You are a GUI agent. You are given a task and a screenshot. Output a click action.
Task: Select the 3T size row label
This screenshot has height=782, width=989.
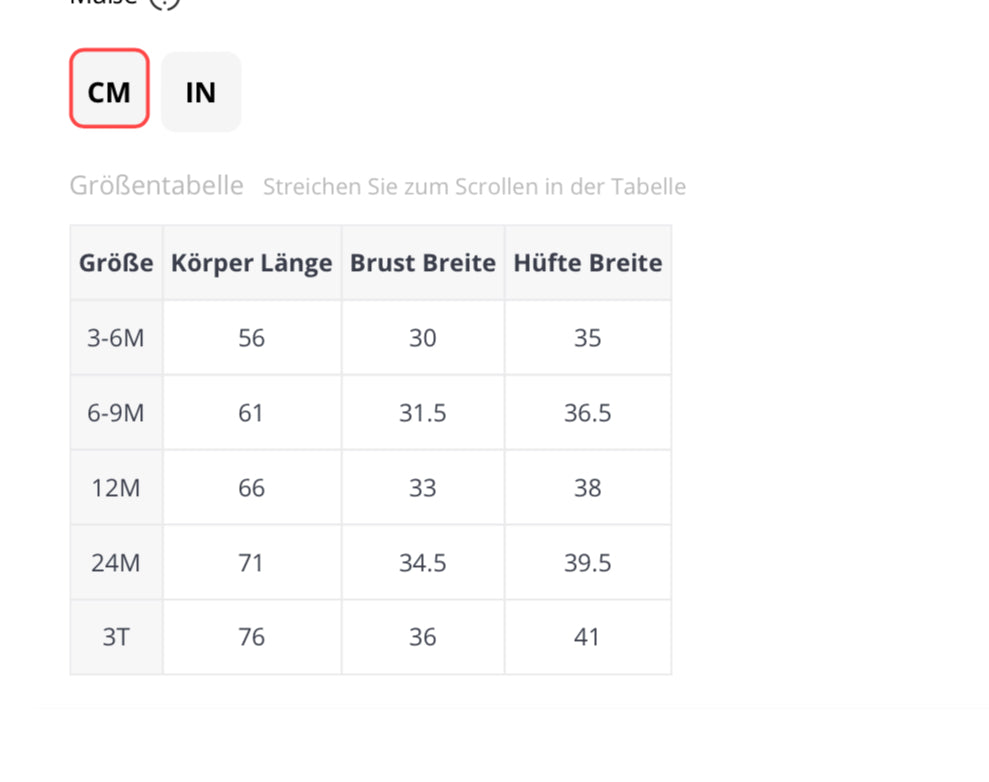tap(116, 637)
